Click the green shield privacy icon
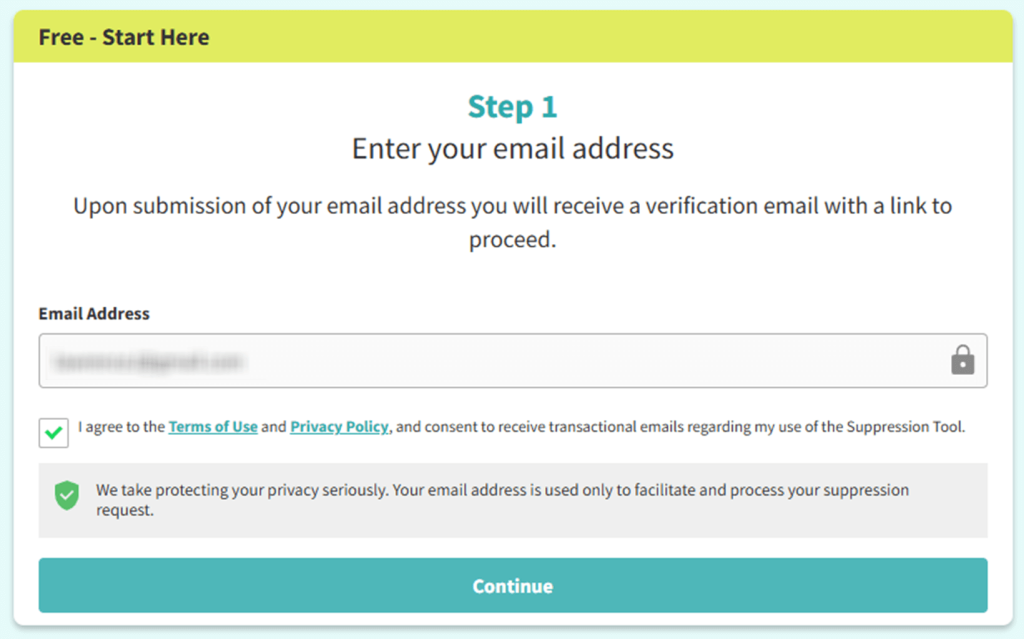Viewport: 1024px width, 639px height. coord(66,495)
